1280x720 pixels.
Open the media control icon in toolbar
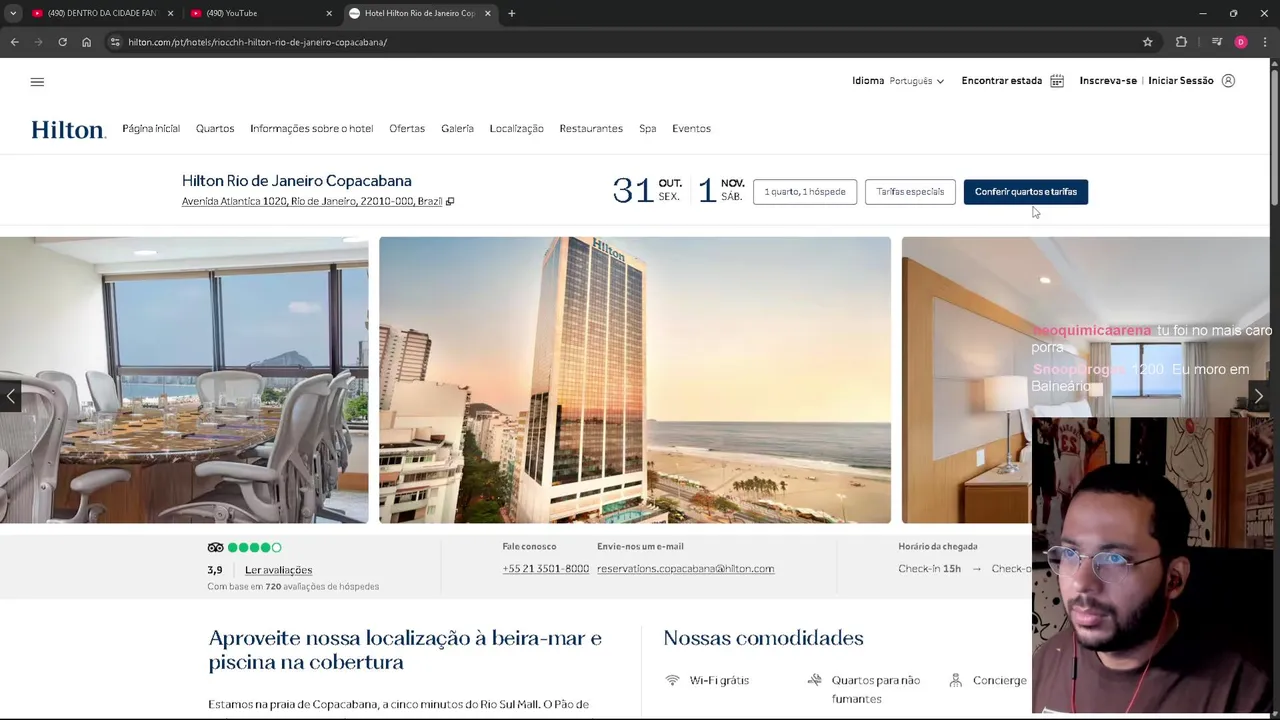[1216, 42]
